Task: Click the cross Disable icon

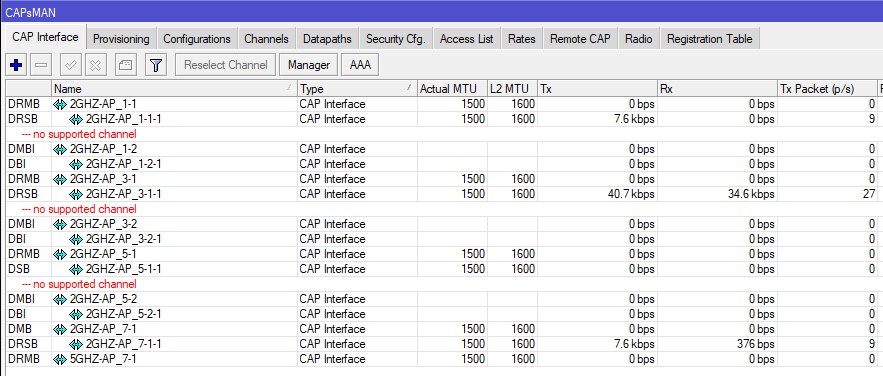Action: click(96, 65)
